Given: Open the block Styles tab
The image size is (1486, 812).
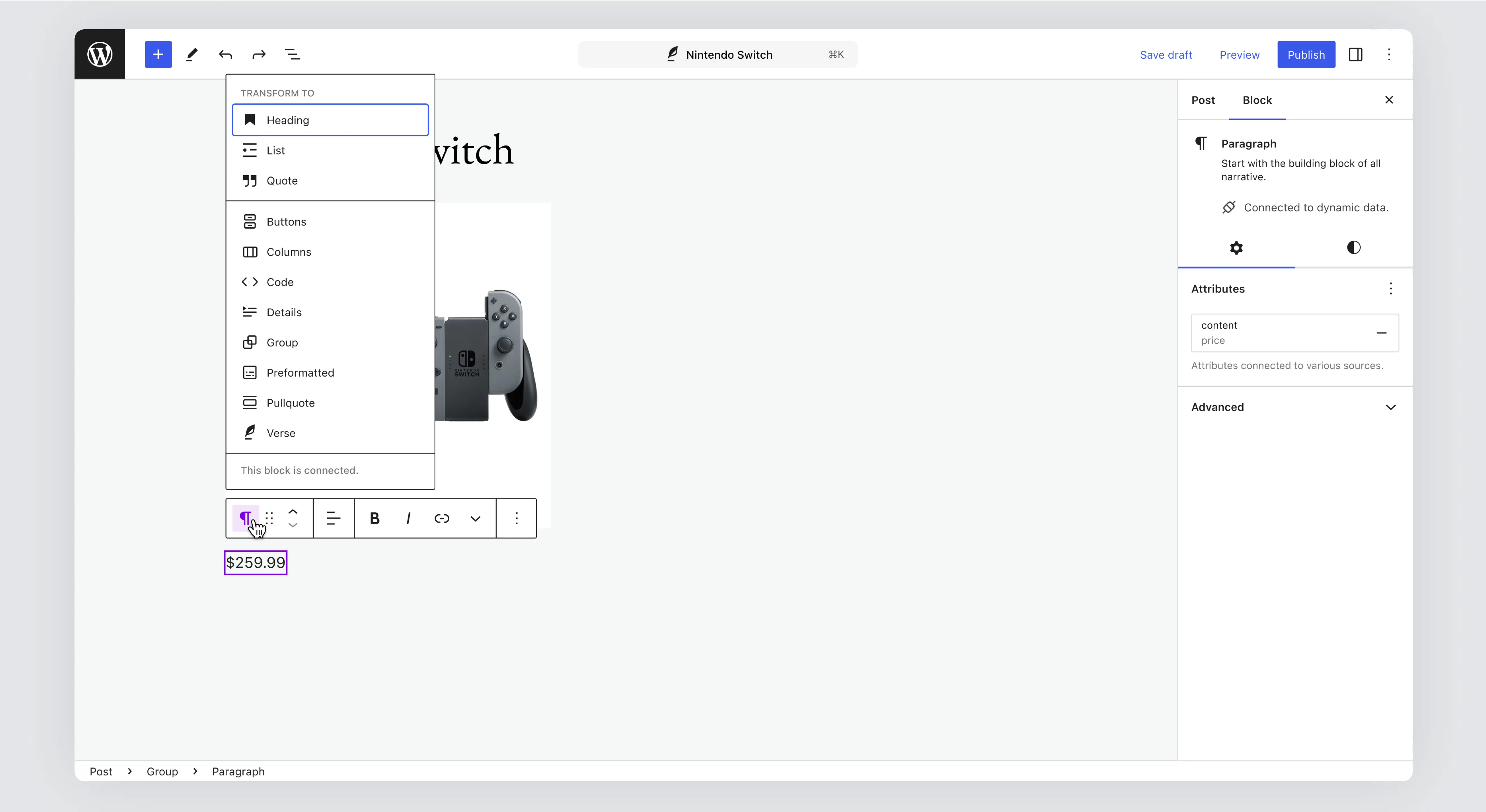Looking at the screenshot, I should tap(1353, 248).
